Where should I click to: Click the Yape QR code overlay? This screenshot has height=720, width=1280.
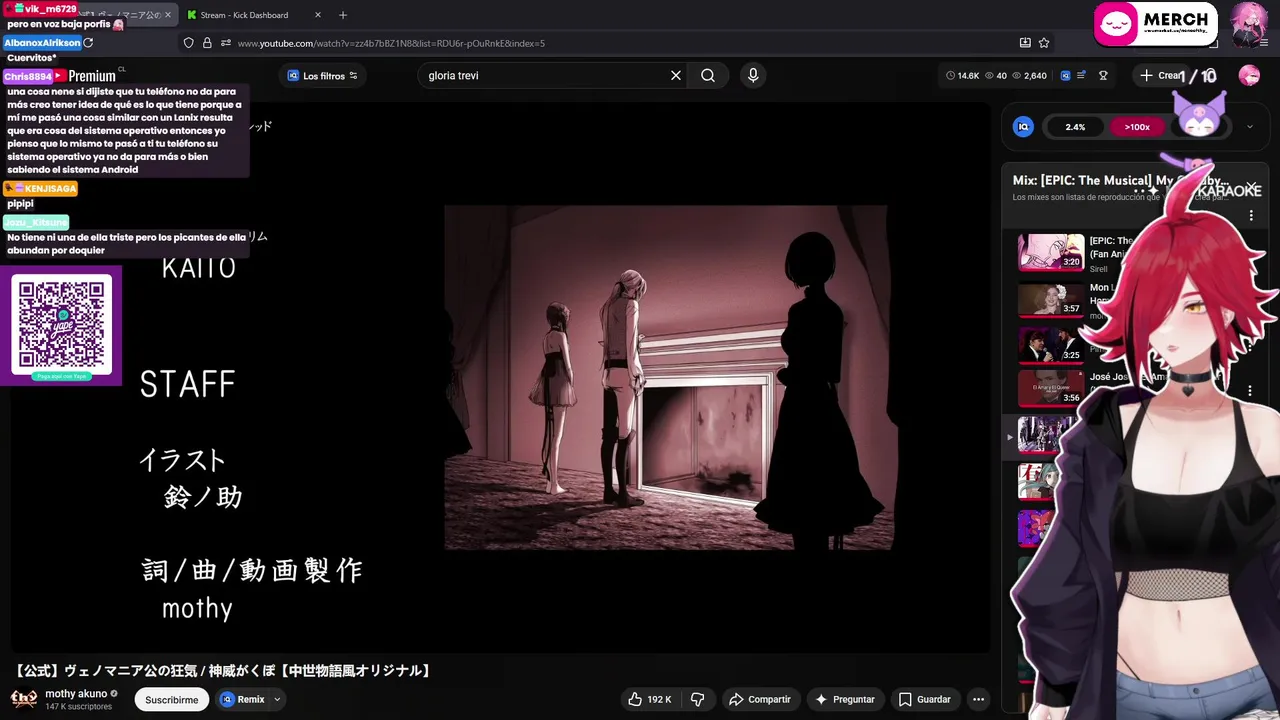[61, 325]
